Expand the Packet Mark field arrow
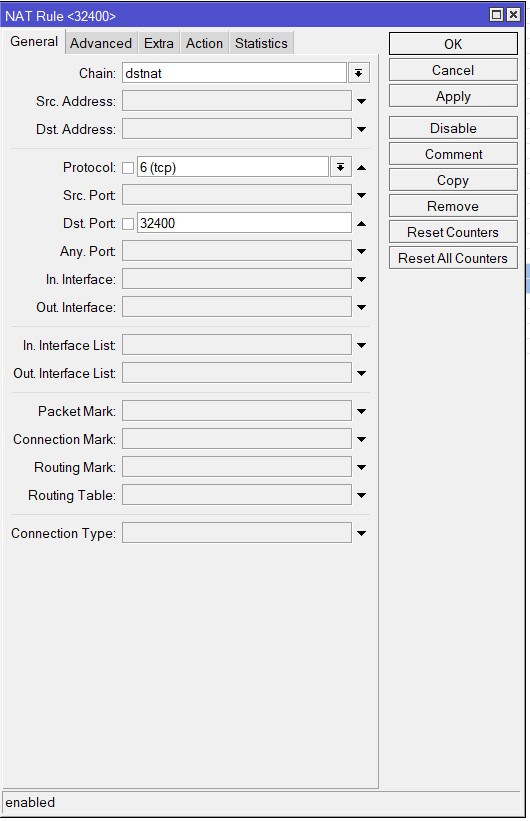Viewport: 530px width, 821px height. [x=361, y=412]
